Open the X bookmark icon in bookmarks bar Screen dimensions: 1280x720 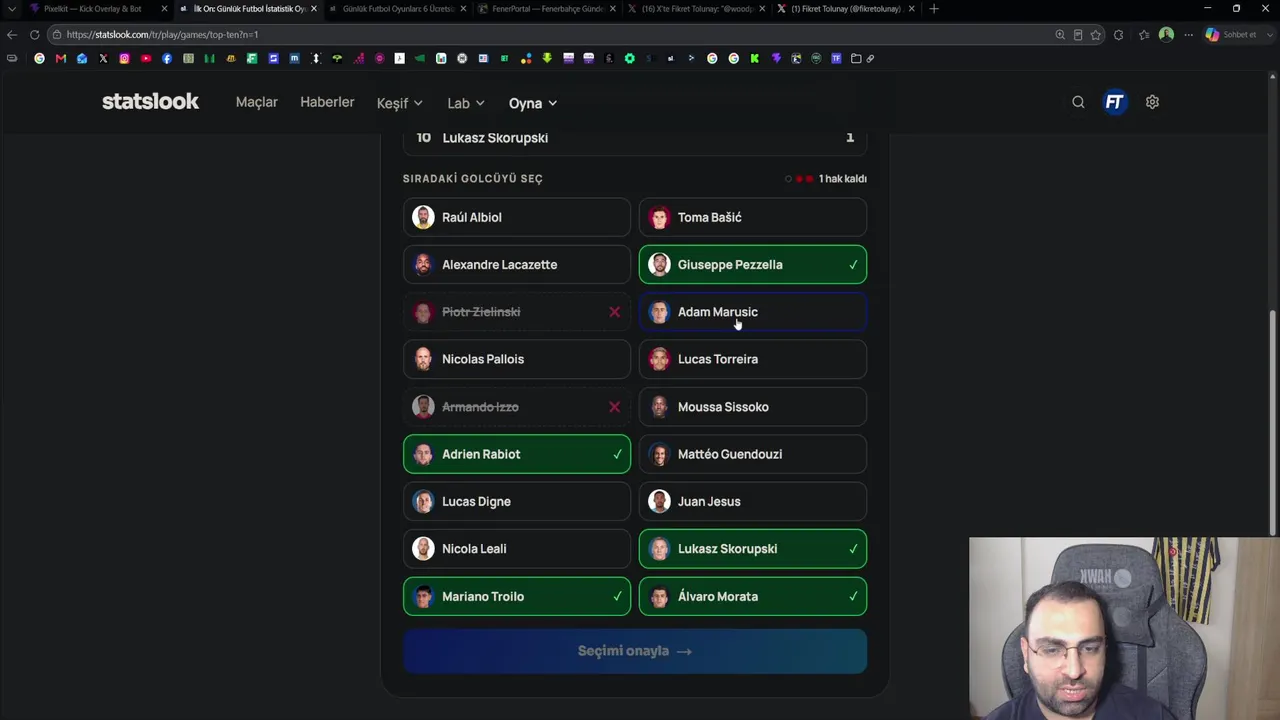point(103,58)
